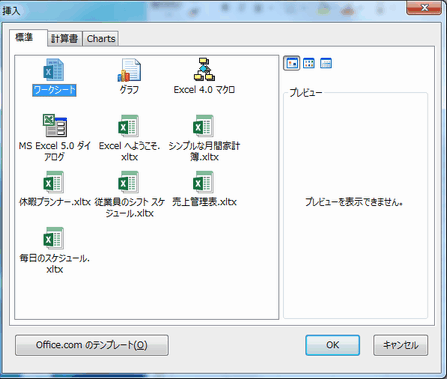Click 売上管理表.xltx file name
The image size is (447, 379).
coord(204,202)
